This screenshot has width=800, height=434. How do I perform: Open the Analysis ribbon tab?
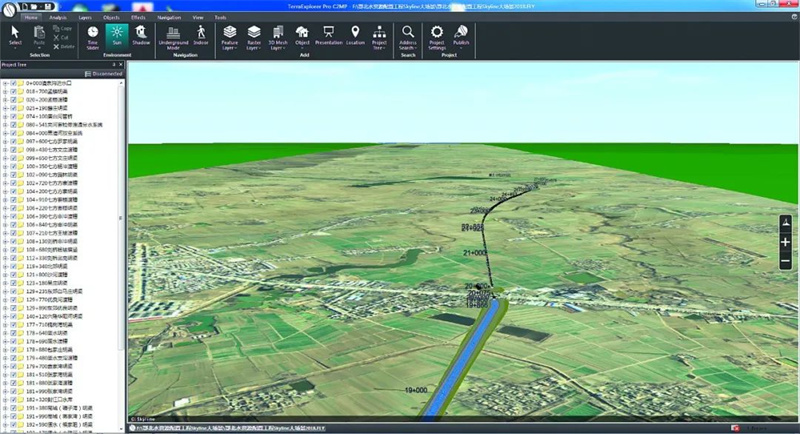[58, 18]
